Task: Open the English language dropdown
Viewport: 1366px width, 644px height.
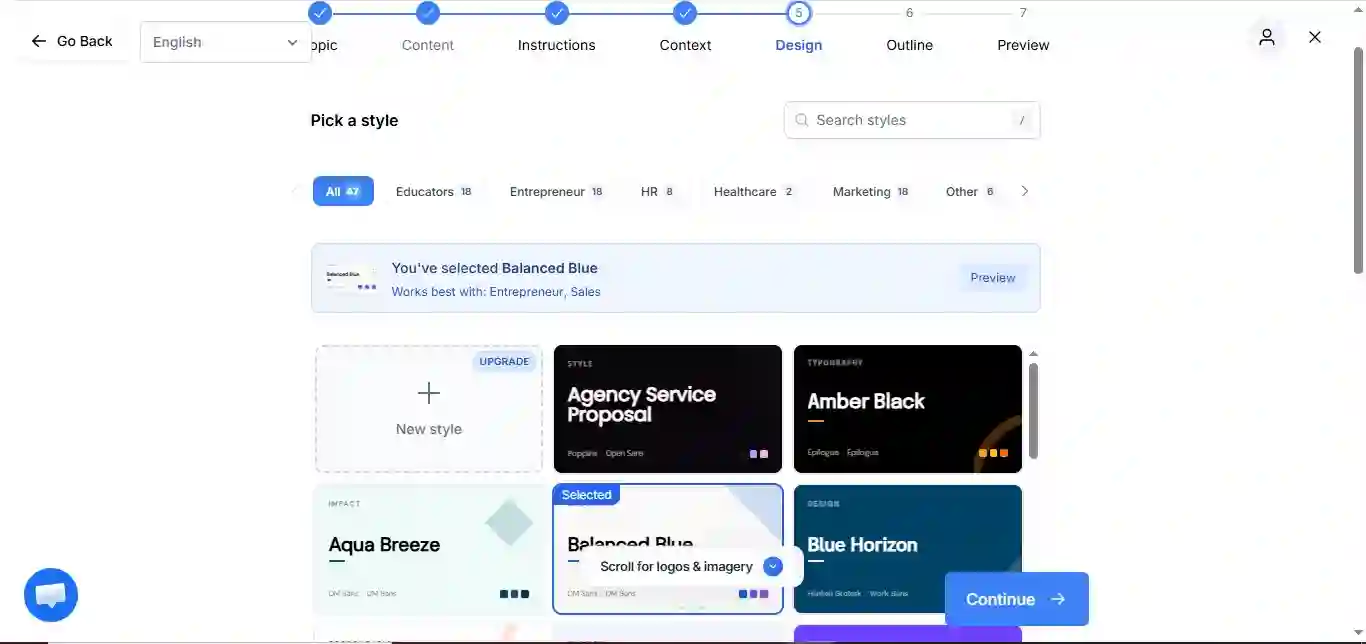Action: pyautogui.click(x=226, y=42)
